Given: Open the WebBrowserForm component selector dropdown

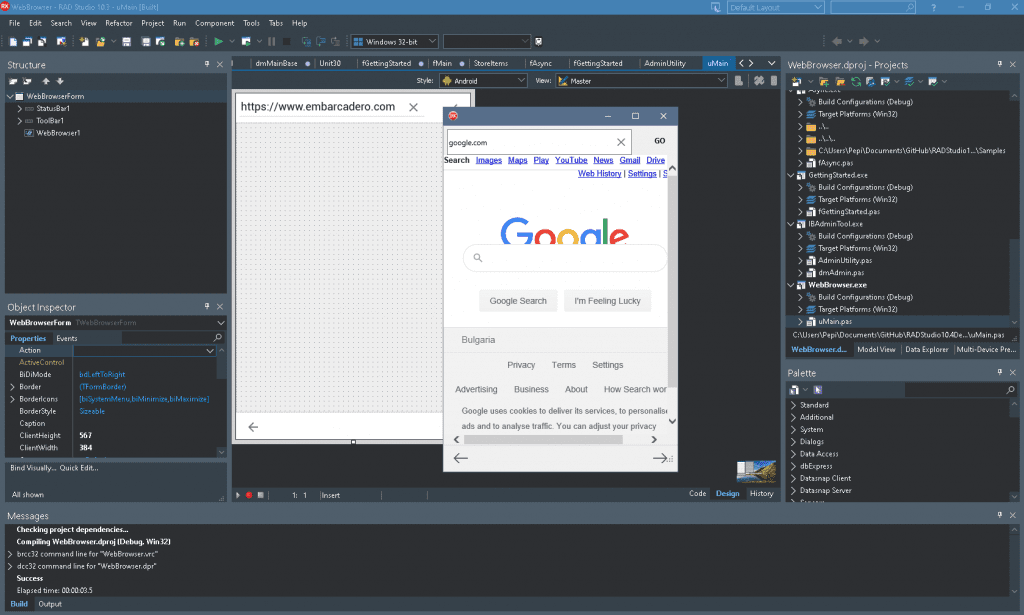Looking at the screenshot, I should [x=221, y=323].
